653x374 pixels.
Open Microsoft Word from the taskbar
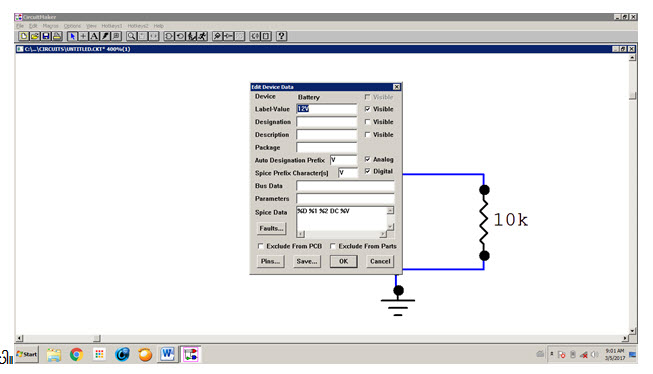(167, 354)
